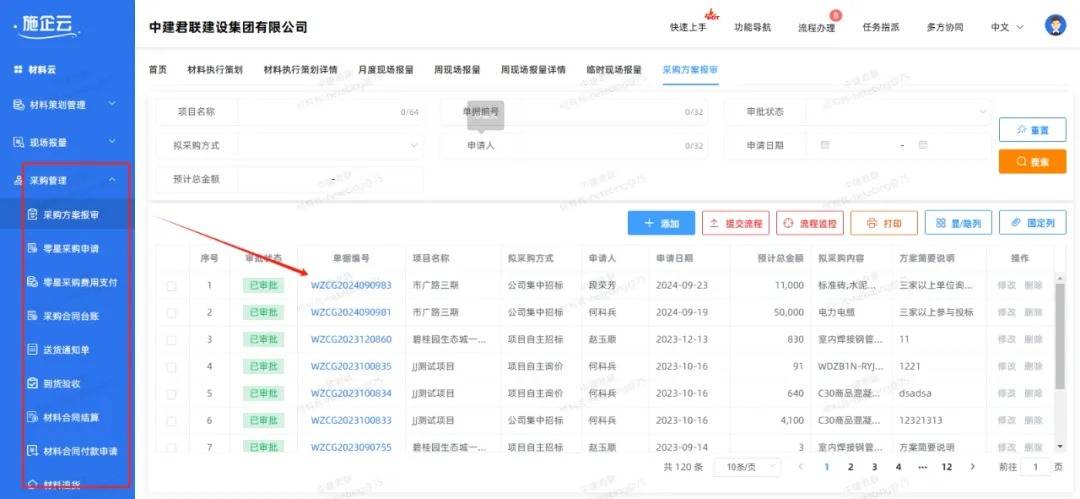Expand the 材料策划管理 sidebar group
This screenshot has height=499, width=1080.
point(113,104)
